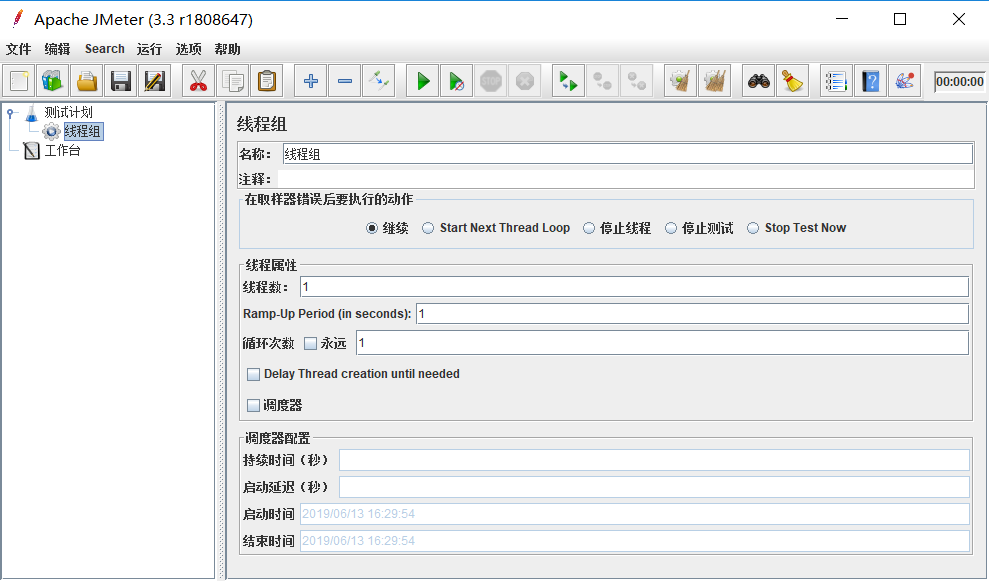Click the rightmost feather toolbar icon
Viewport: 989px width, 581px height.
[904, 81]
